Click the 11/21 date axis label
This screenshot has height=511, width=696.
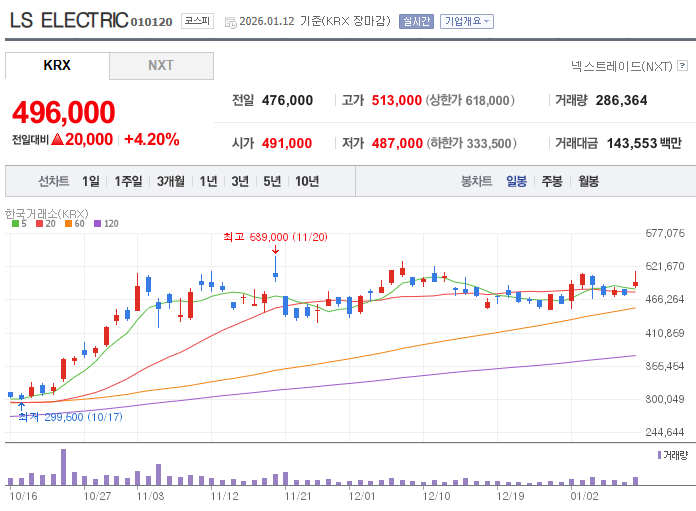pyautogui.click(x=298, y=496)
